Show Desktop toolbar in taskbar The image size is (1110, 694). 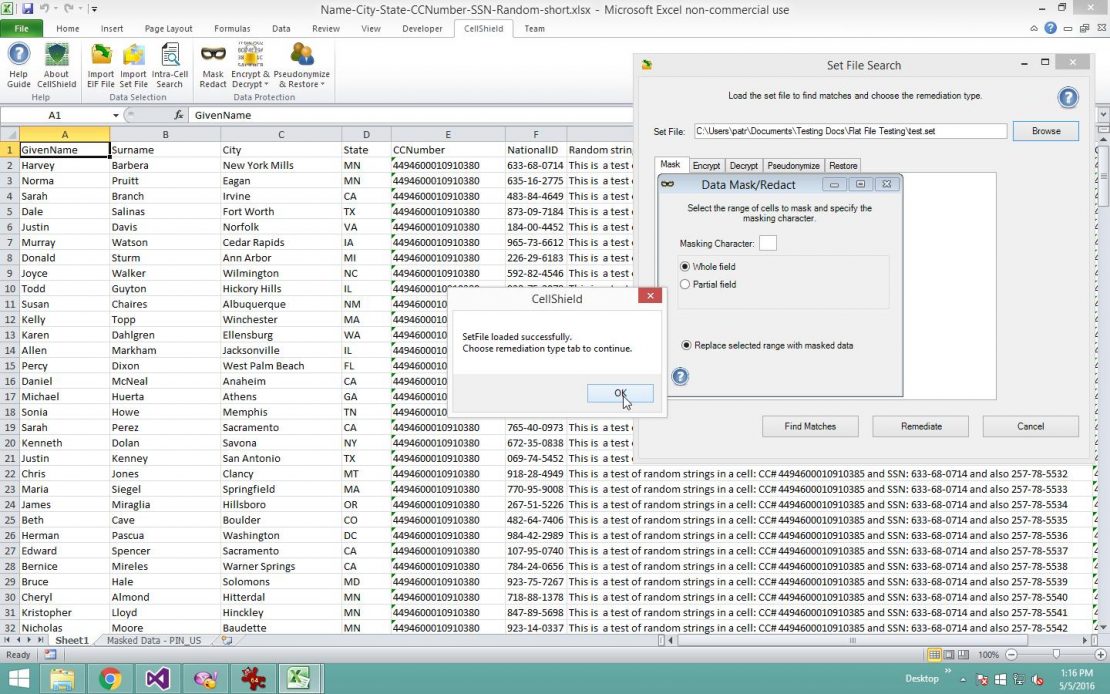[922, 678]
